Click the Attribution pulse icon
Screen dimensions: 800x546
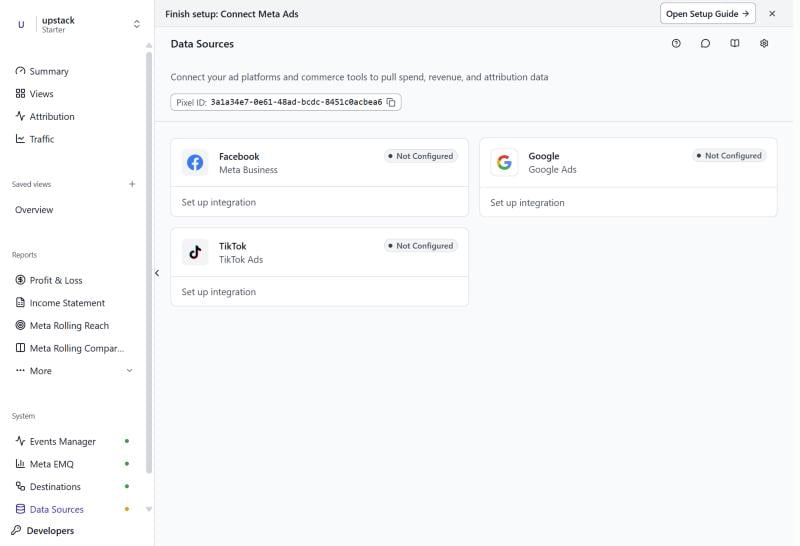click(20, 116)
